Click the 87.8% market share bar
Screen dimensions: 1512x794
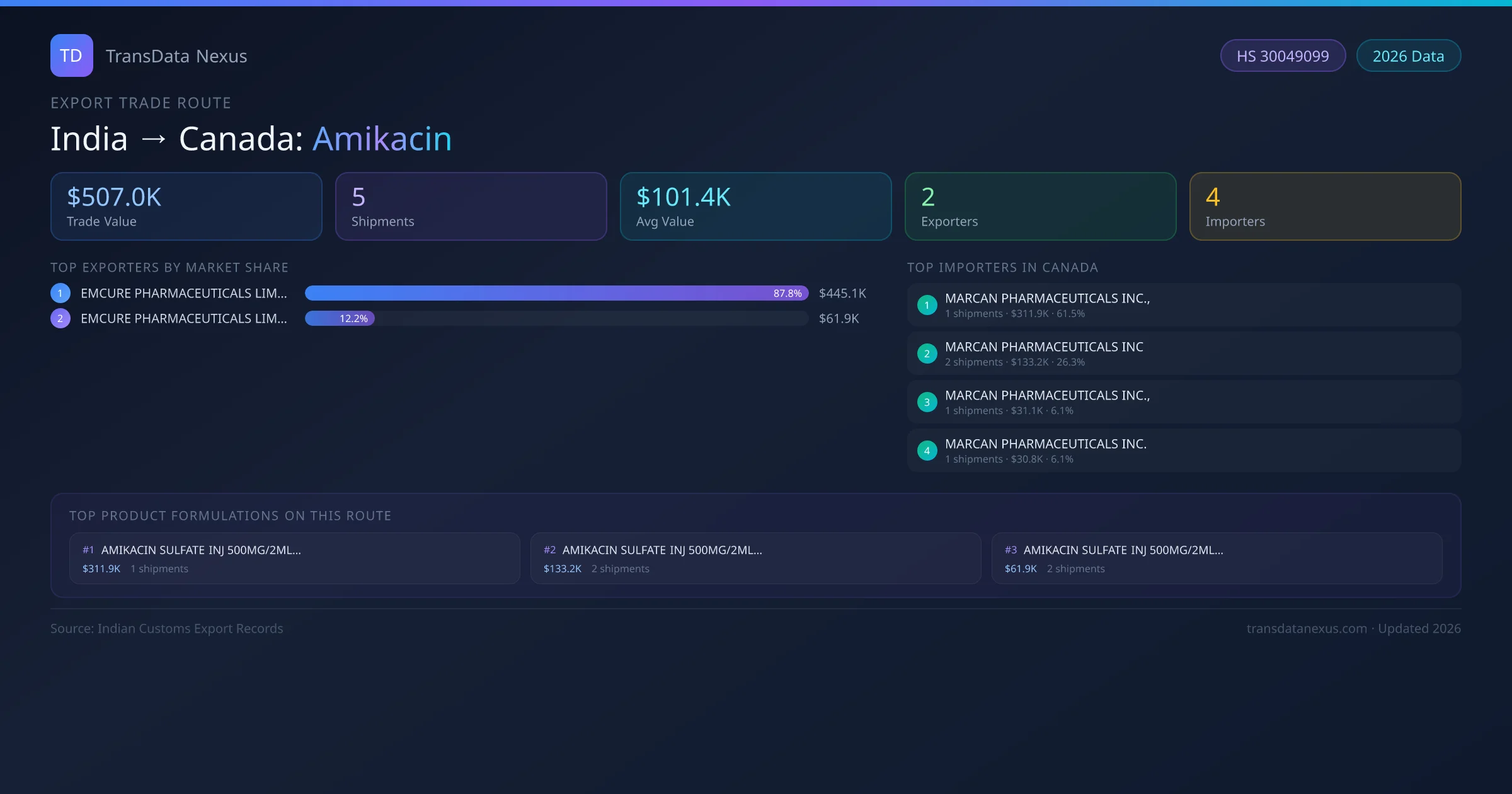(x=556, y=293)
